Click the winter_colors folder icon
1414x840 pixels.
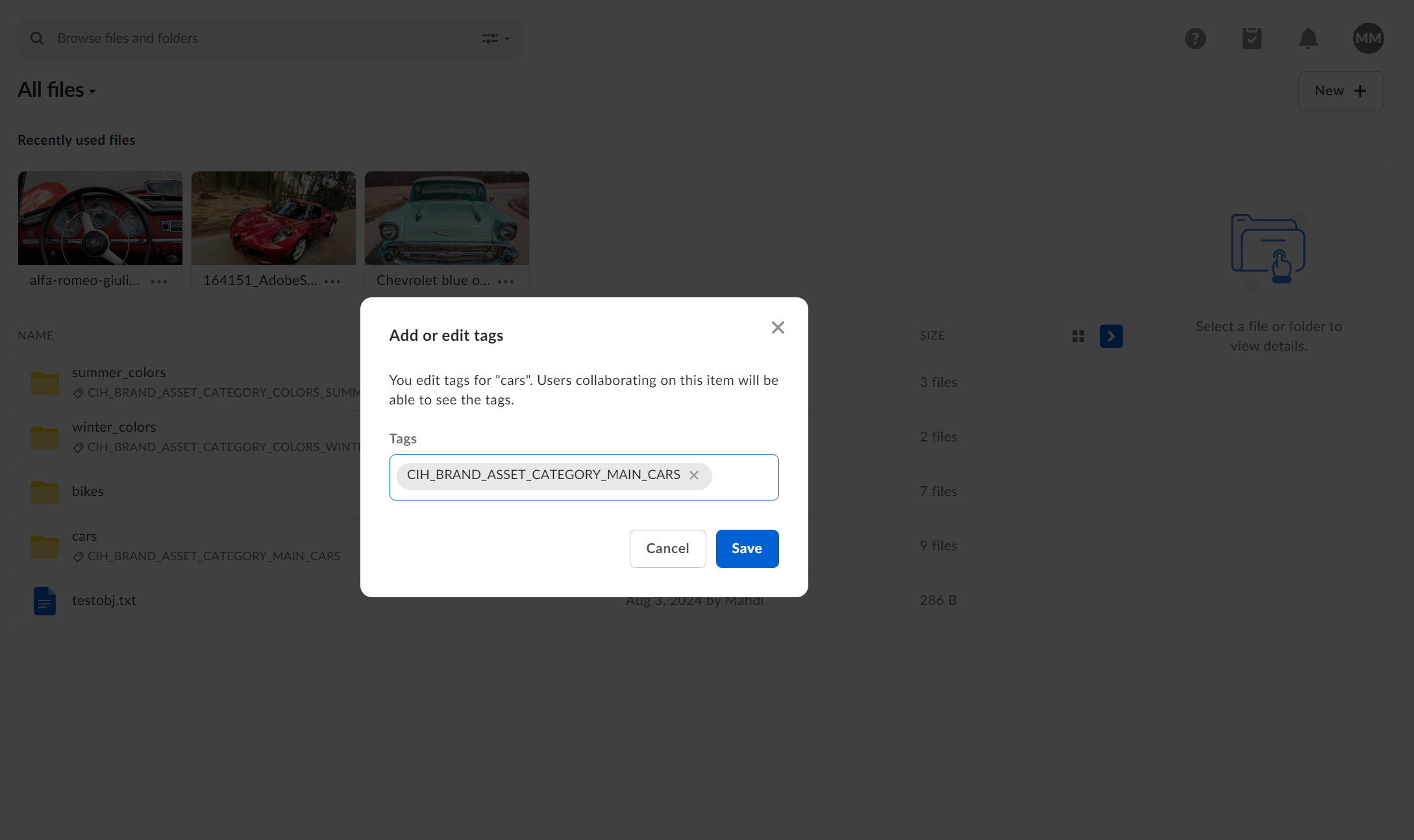point(45,438)
